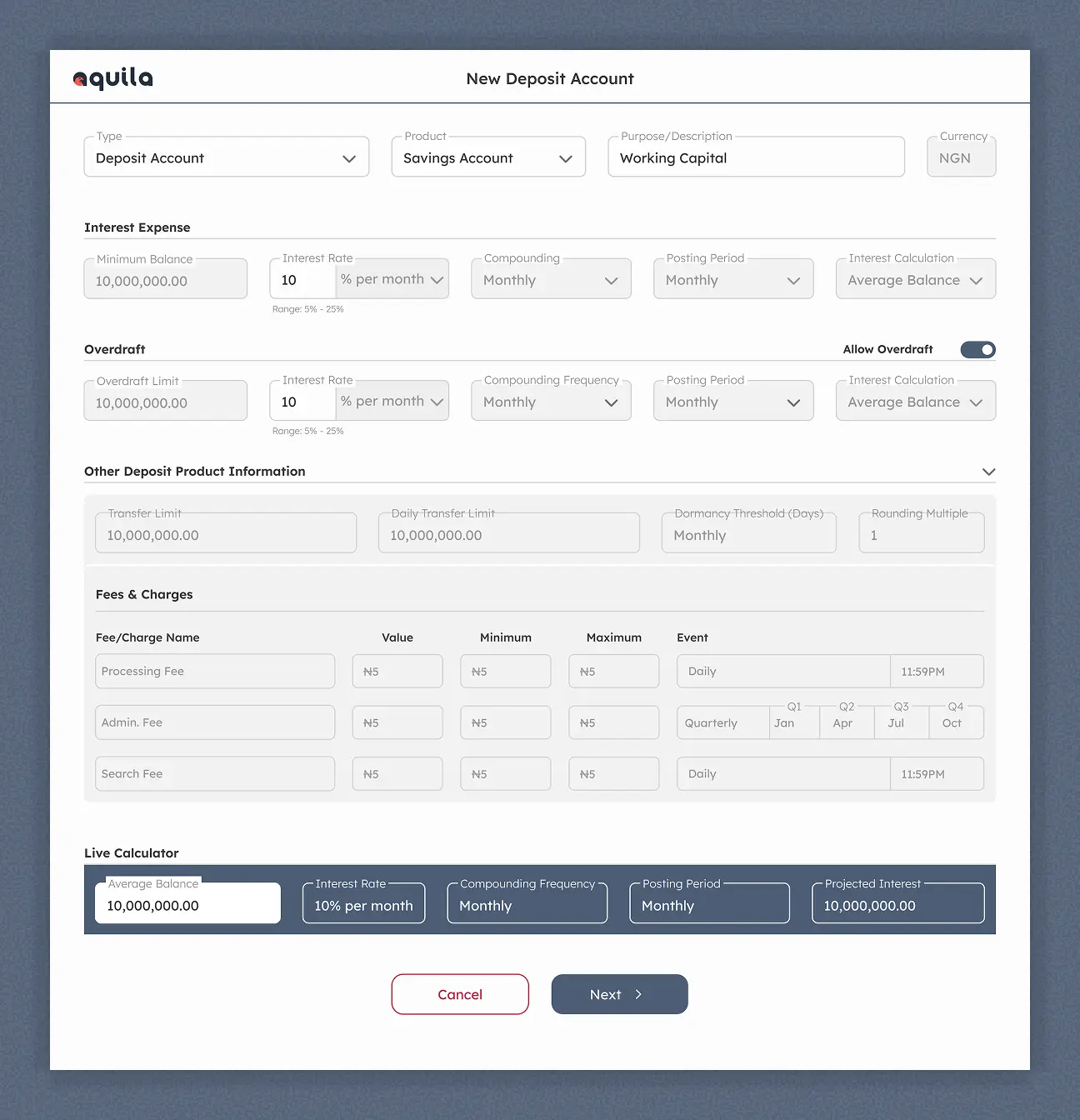Image resolution: width=1080 pixels, height=1120 pixels.
Task: Open the Product dropdown showing Savings Account
Action: [488, 157]
